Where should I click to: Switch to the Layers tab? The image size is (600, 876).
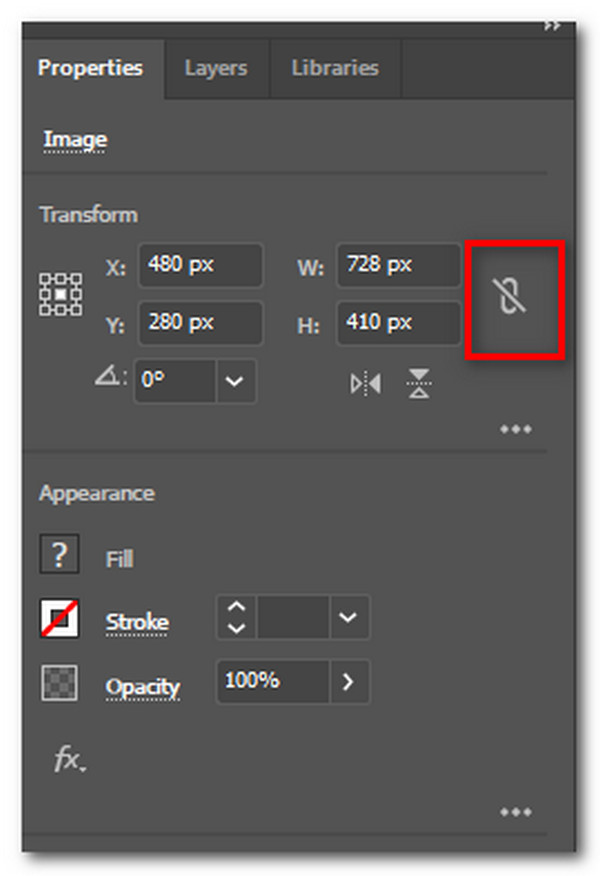pyautogui.click(x=215, y=68)
